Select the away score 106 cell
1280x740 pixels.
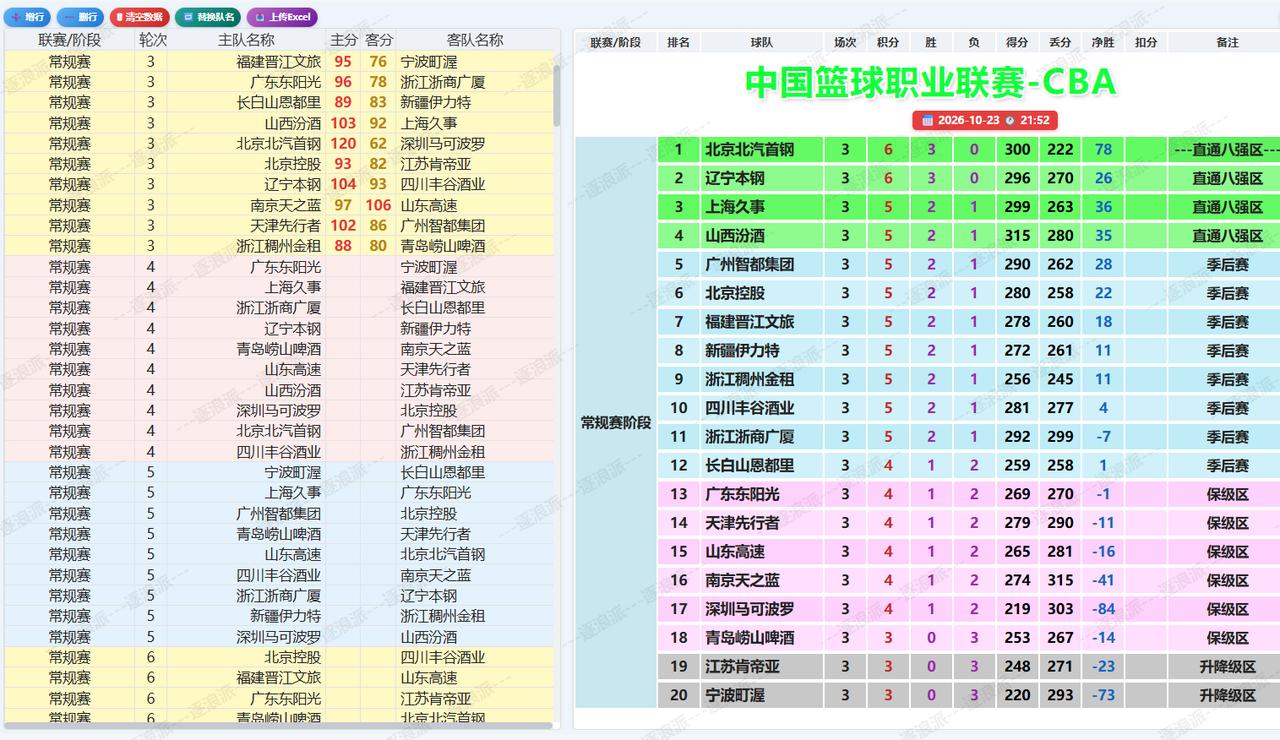378,205
